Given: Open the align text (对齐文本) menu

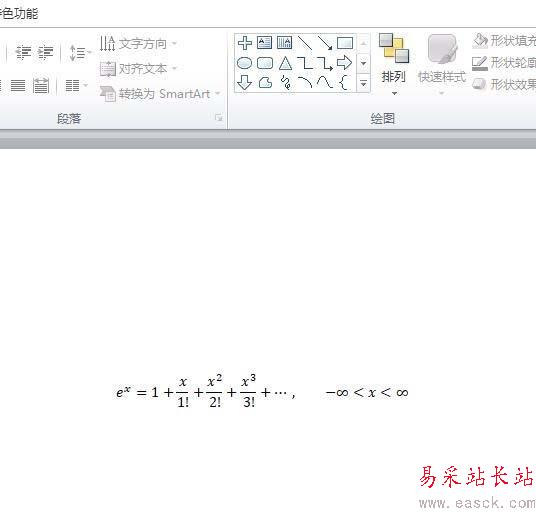Looking at the screenshot, I should point(138,69).
